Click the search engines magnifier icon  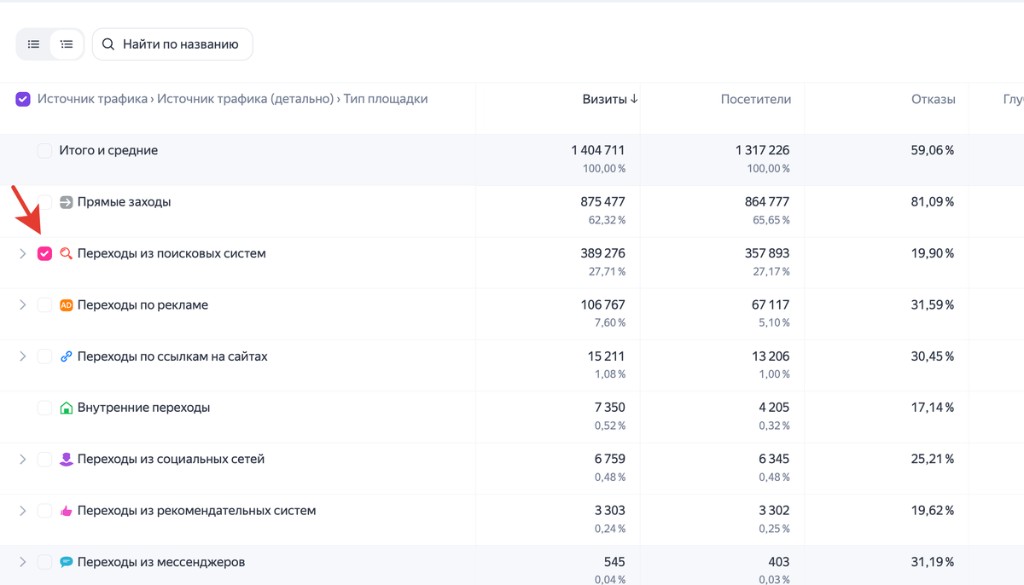[x=66, y=253]
